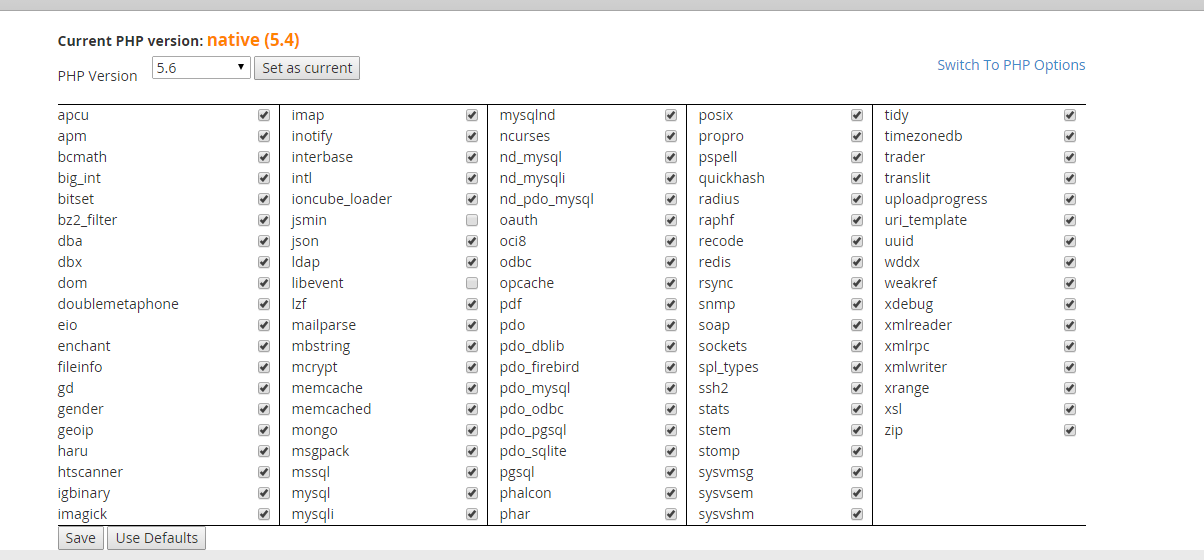The image size is (1204, 560).
Task: Click the Save button
Action: click(x=80, y=538)
